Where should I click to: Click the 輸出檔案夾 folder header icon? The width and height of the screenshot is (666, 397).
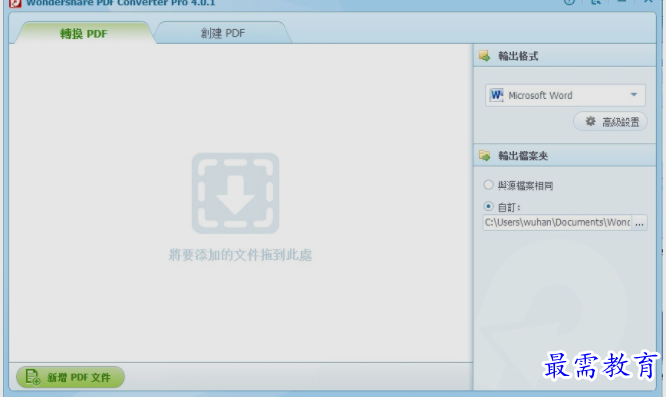pos(485,155)
